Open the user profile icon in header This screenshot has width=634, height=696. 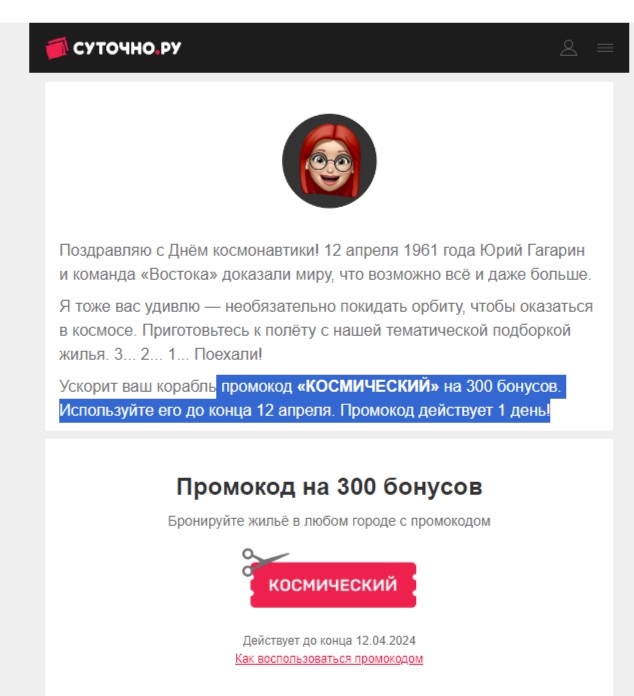click(568, 48)
